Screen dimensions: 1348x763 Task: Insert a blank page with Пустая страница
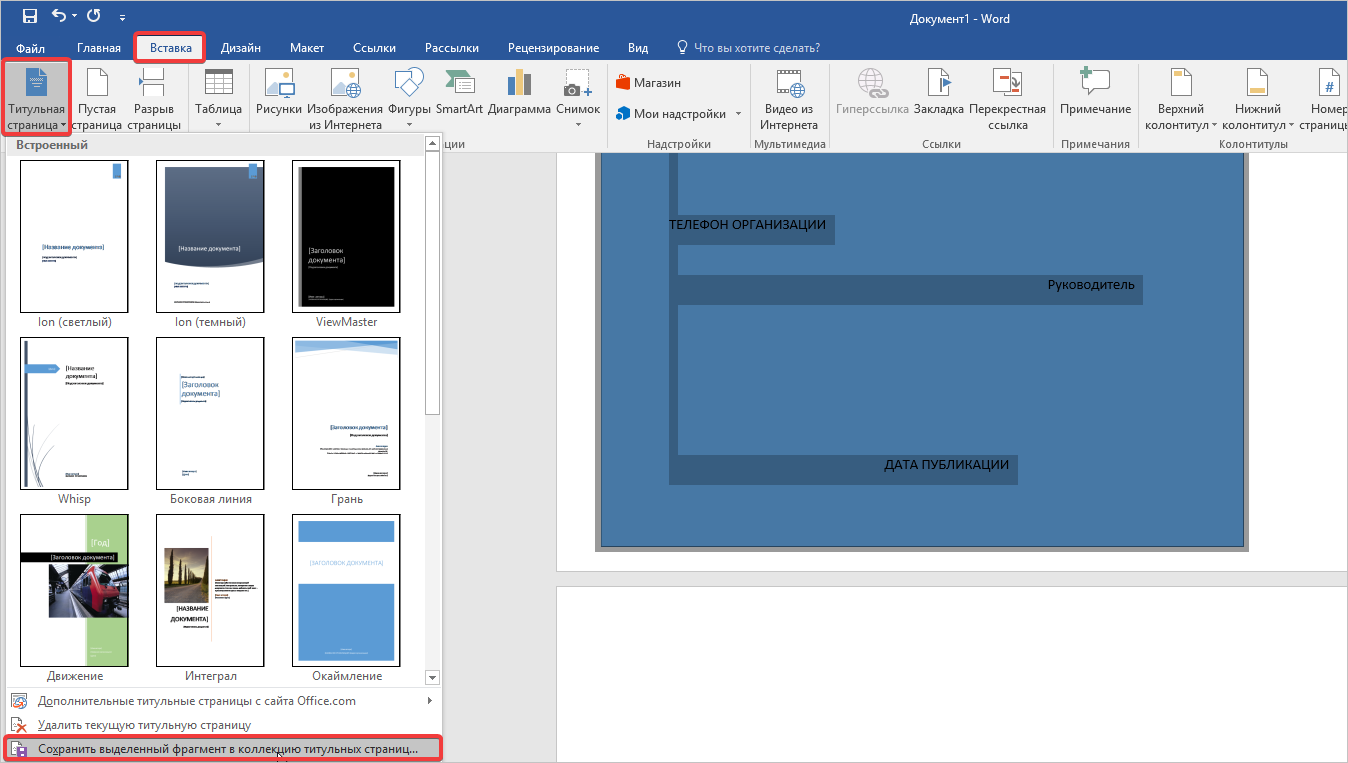97,100
